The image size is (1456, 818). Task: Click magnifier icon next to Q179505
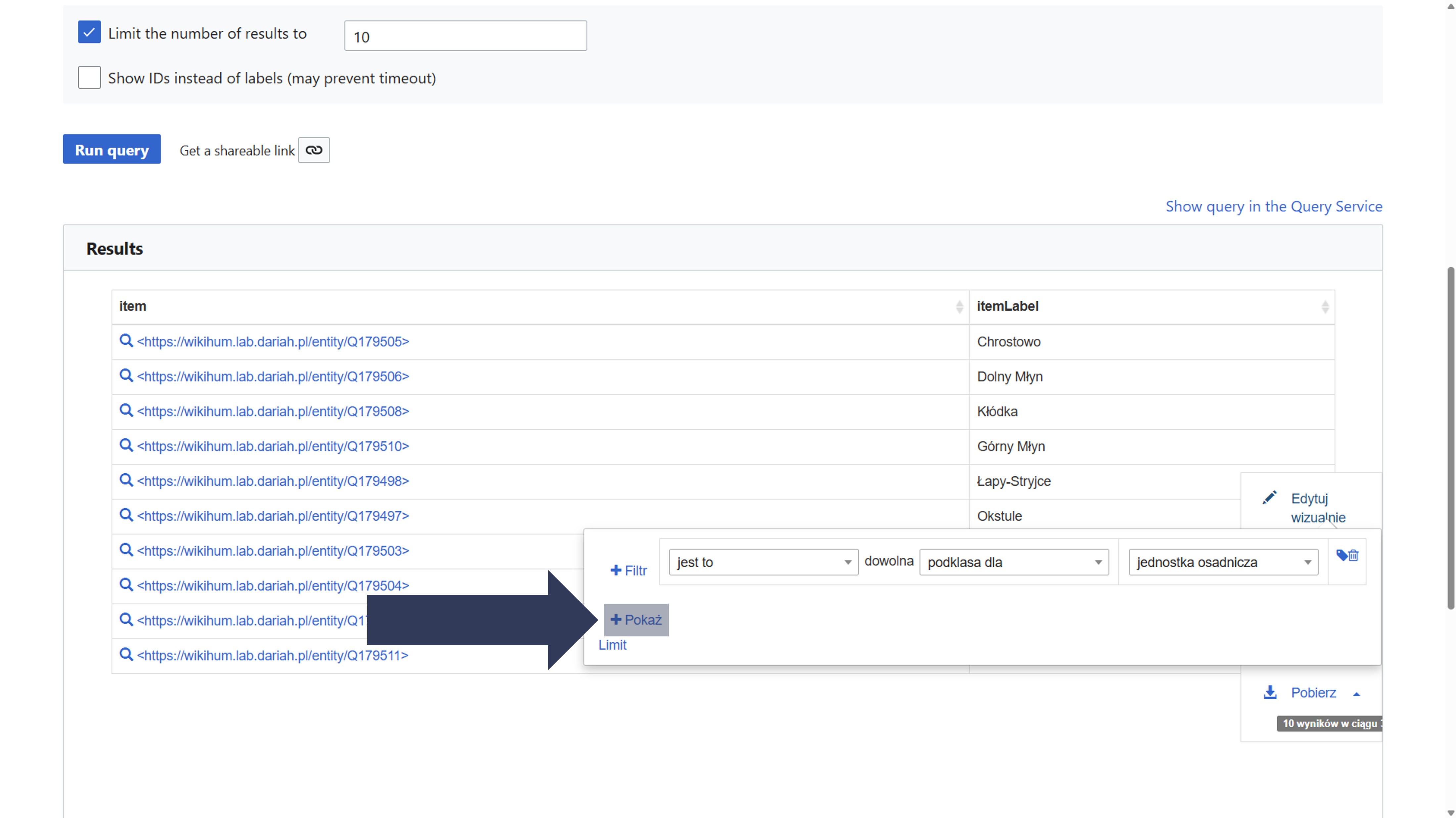pos(126,341)
